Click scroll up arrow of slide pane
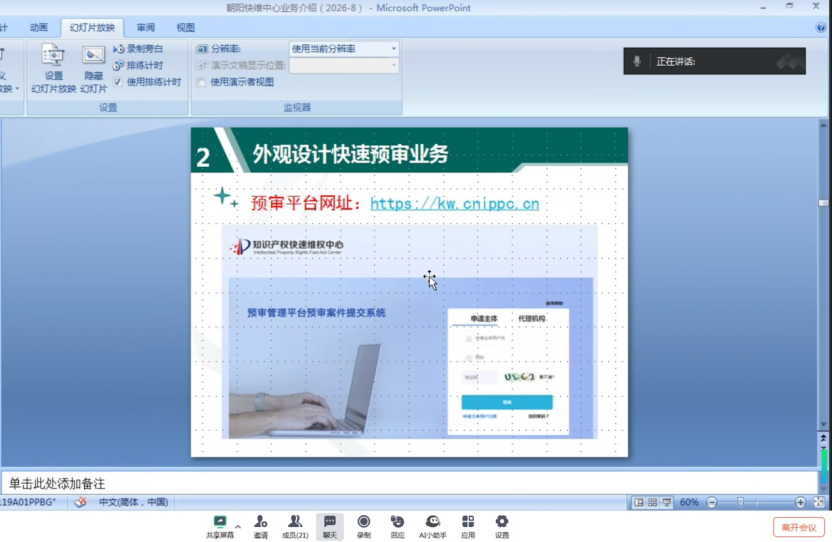This screenshot has height=542, width=832. point(823,125)
